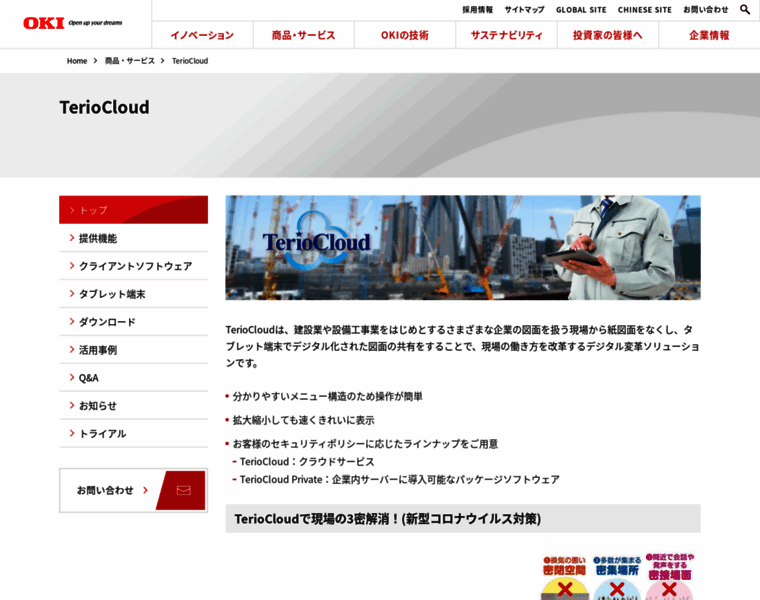Click the 密集場所 warning icon

point(617,577)
